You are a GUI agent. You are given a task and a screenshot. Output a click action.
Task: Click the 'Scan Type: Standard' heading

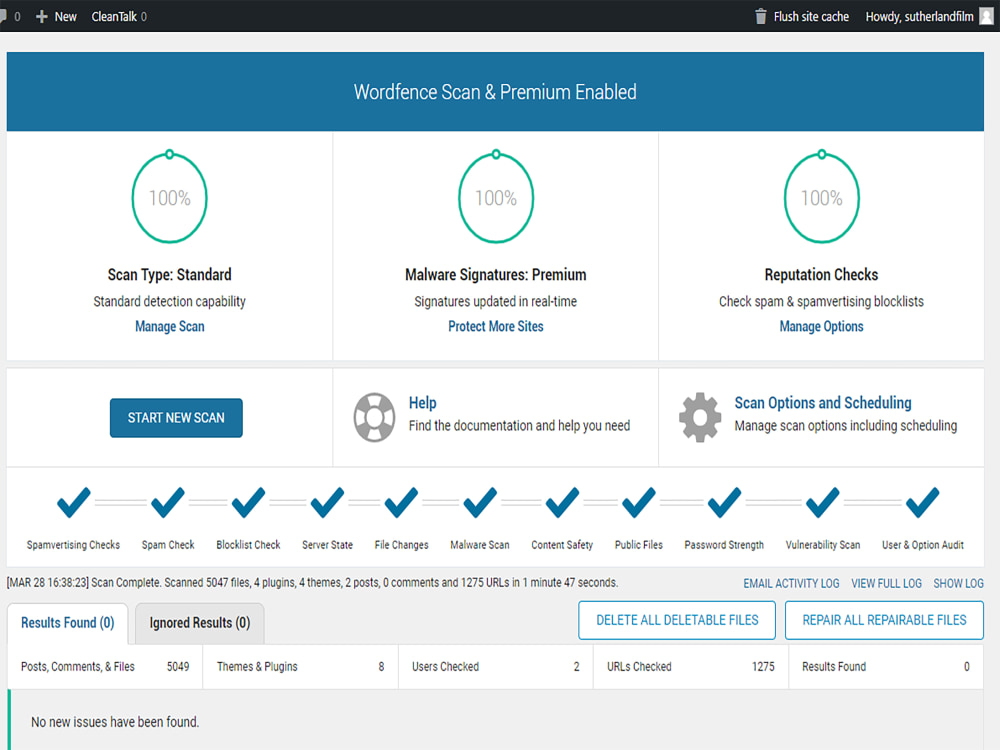click(170, 275)
